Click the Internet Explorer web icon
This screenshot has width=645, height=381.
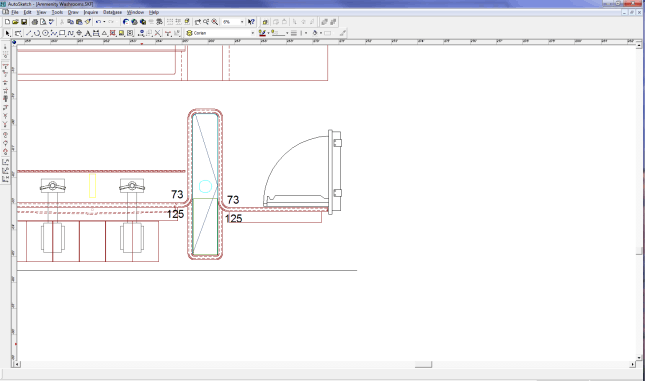point(125,22)
